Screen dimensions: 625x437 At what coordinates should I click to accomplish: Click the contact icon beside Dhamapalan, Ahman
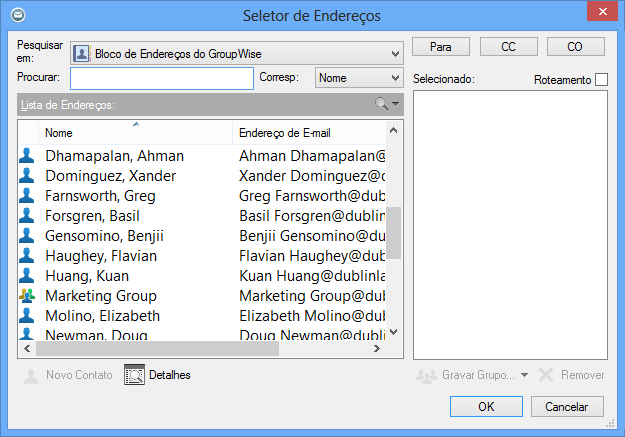[27, 156]
